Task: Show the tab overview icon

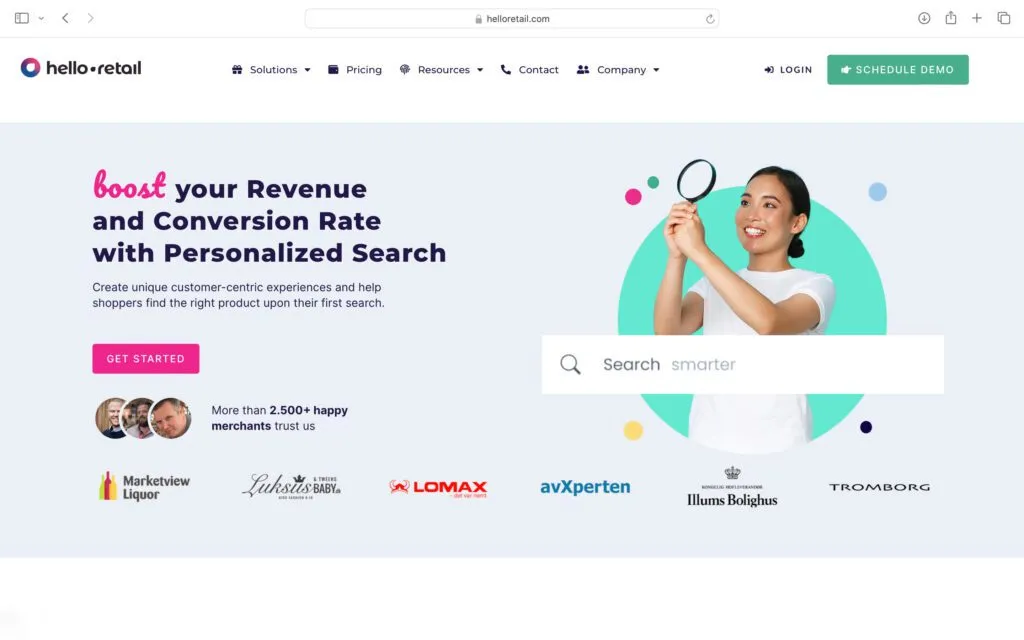Action: (x=1003, y=18)
